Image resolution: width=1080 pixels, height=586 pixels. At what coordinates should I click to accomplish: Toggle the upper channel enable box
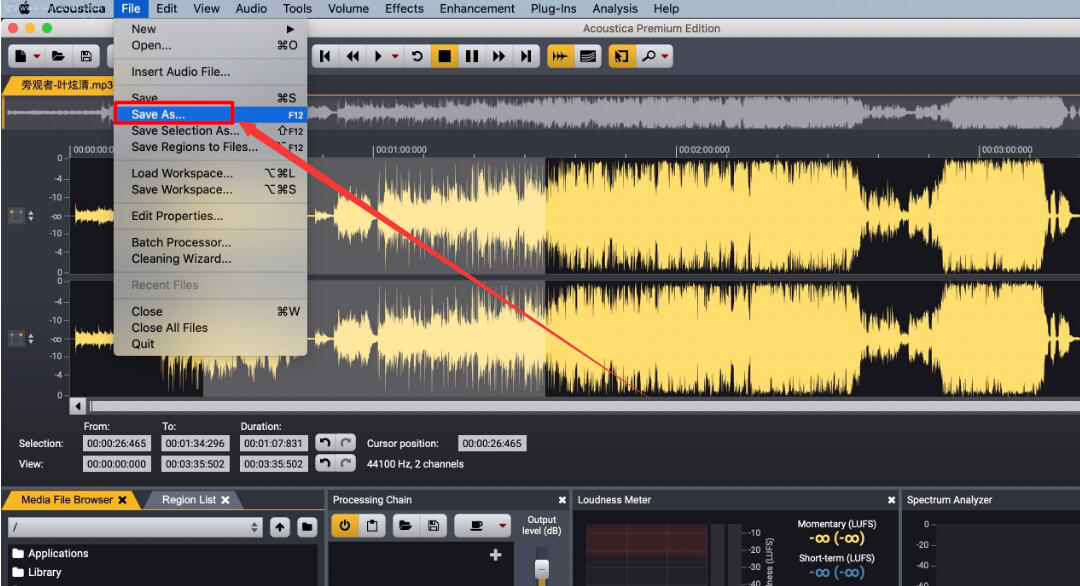16,216
